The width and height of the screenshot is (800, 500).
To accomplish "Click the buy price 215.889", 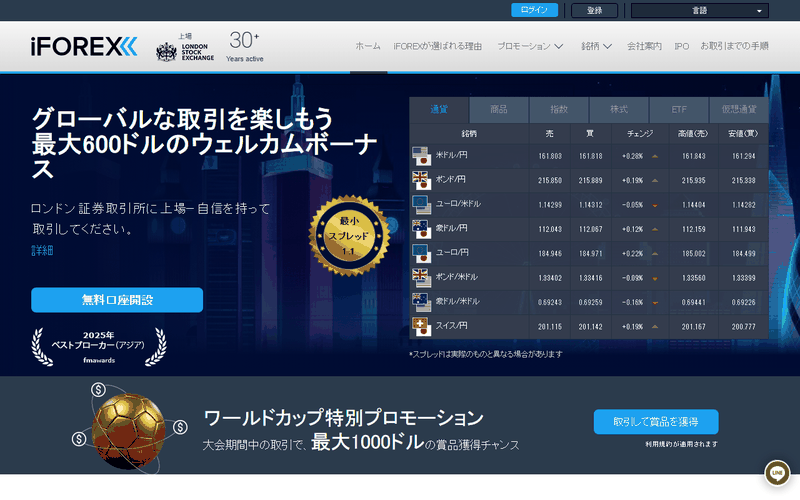I will point(590,181).
